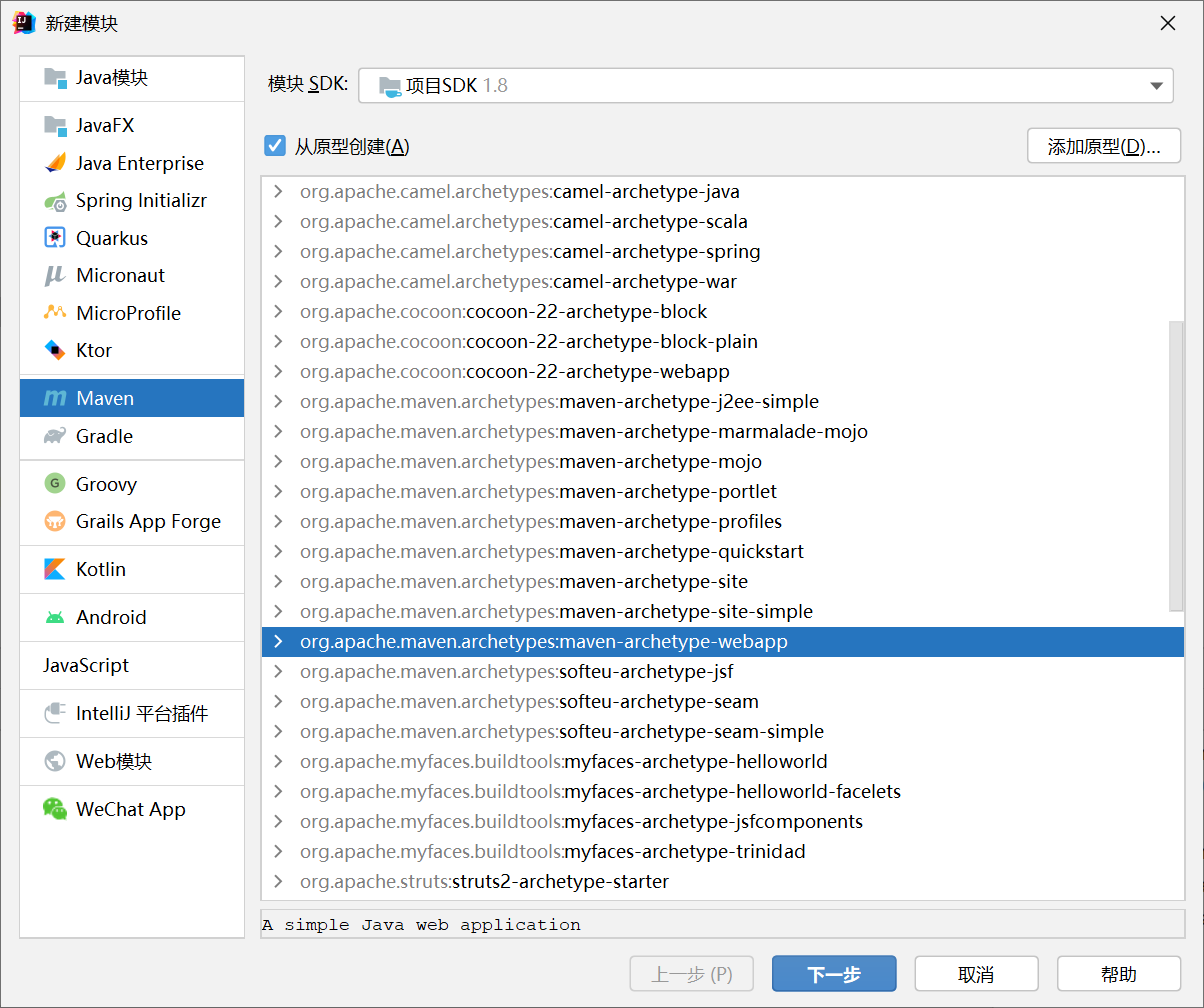The width and height of the screenshot is (1204, 1008).
Task: Close the 新建模块 dialog
Action: [x=1167, y=24]
